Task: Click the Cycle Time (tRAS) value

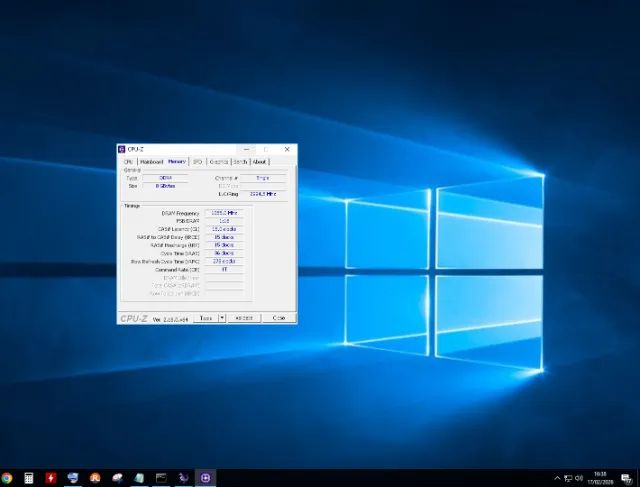Action: point(224,254)
